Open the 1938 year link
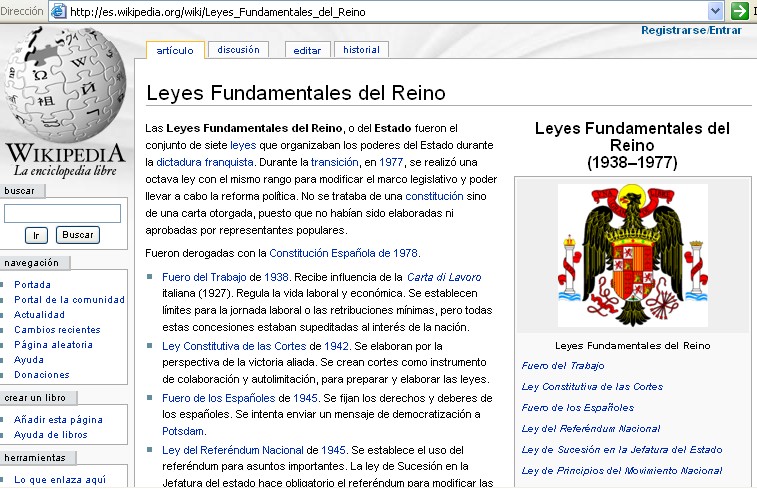Screen dimensions: 757x489 [x=276, y=277]
